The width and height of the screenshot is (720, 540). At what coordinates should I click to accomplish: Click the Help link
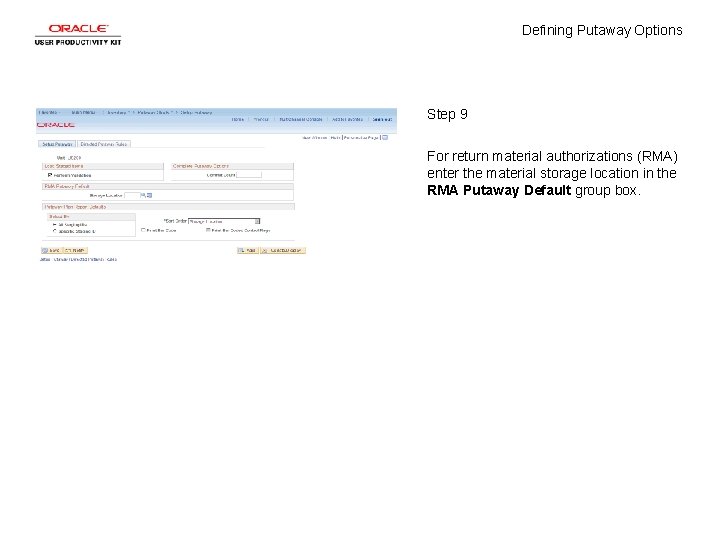(x=335, y=138)
